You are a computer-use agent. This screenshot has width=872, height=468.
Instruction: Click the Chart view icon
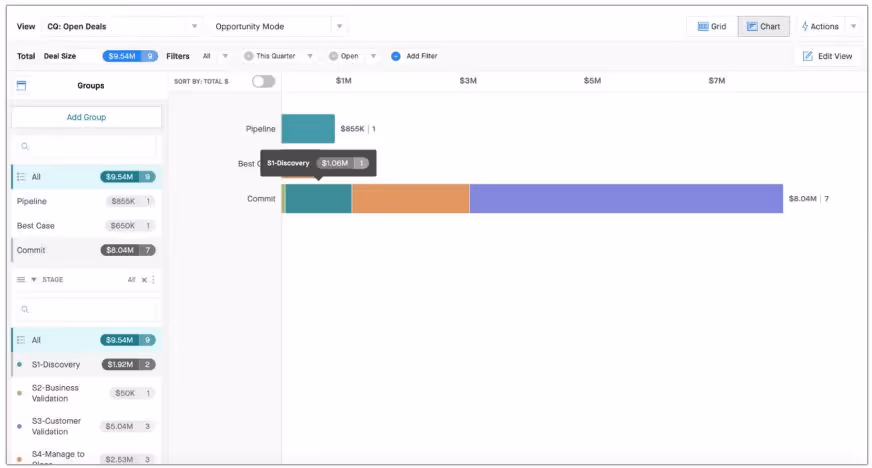752,26
